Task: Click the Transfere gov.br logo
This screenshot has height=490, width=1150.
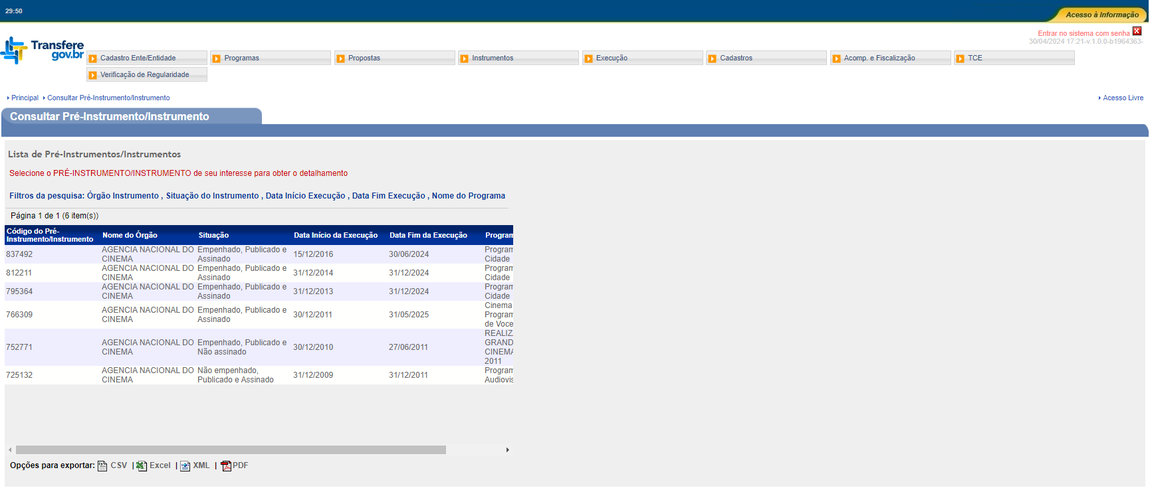Action: click(x=42, y=51)
